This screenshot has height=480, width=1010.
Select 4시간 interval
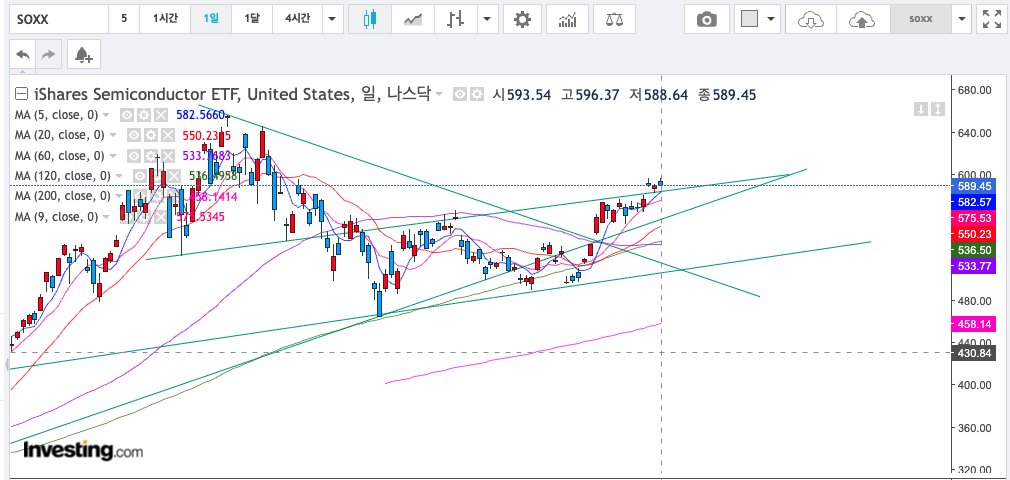click(x=298, y=19)
